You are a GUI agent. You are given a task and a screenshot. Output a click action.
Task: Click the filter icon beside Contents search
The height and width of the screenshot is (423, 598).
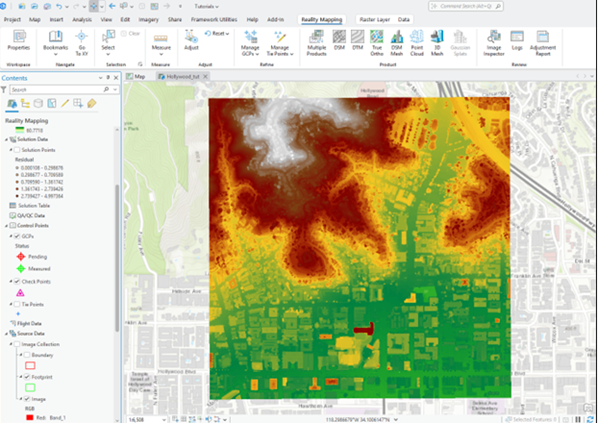tap(4, 90)
